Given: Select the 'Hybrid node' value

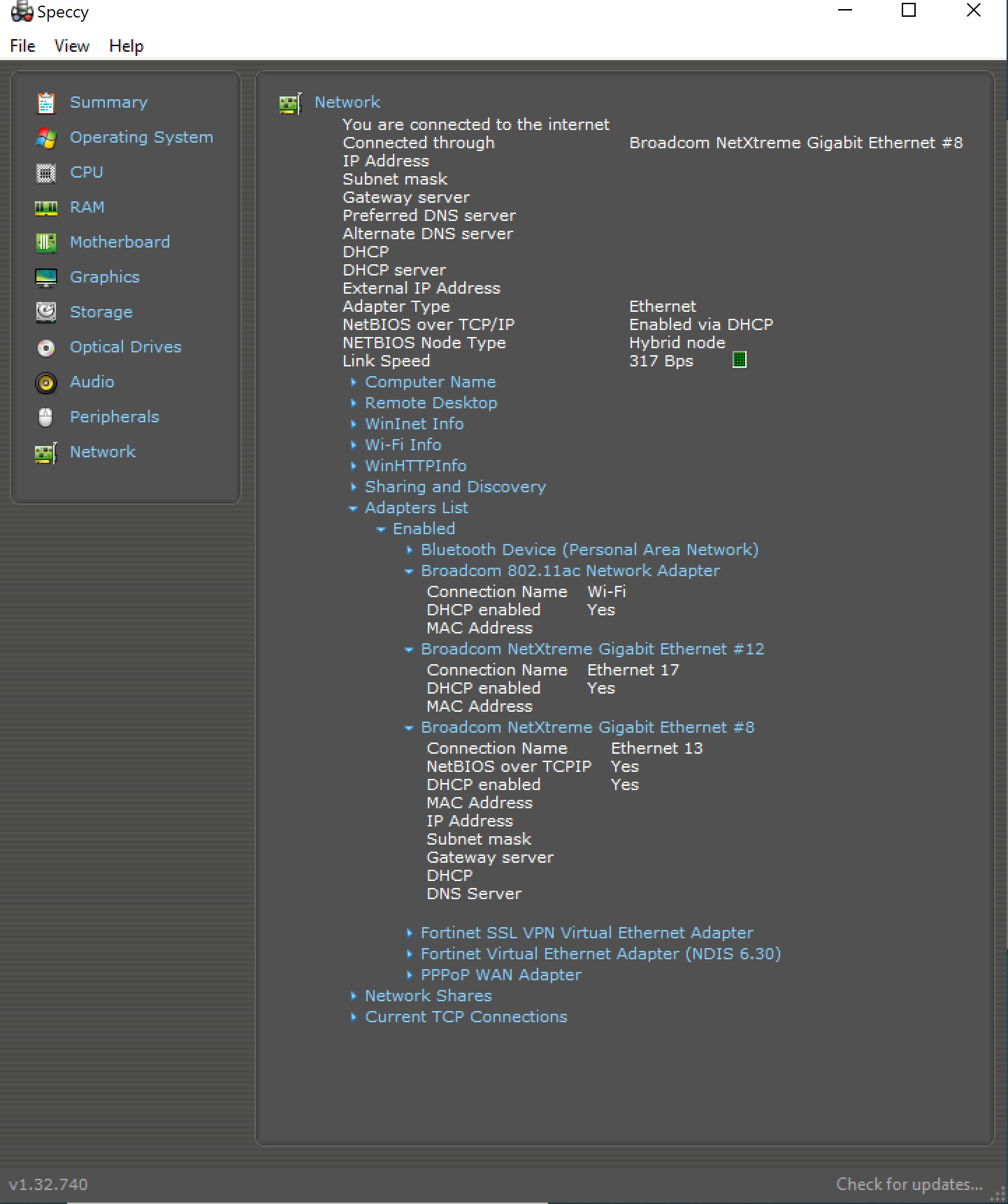Looking at the screenshot, I should [x=677, y=343].
